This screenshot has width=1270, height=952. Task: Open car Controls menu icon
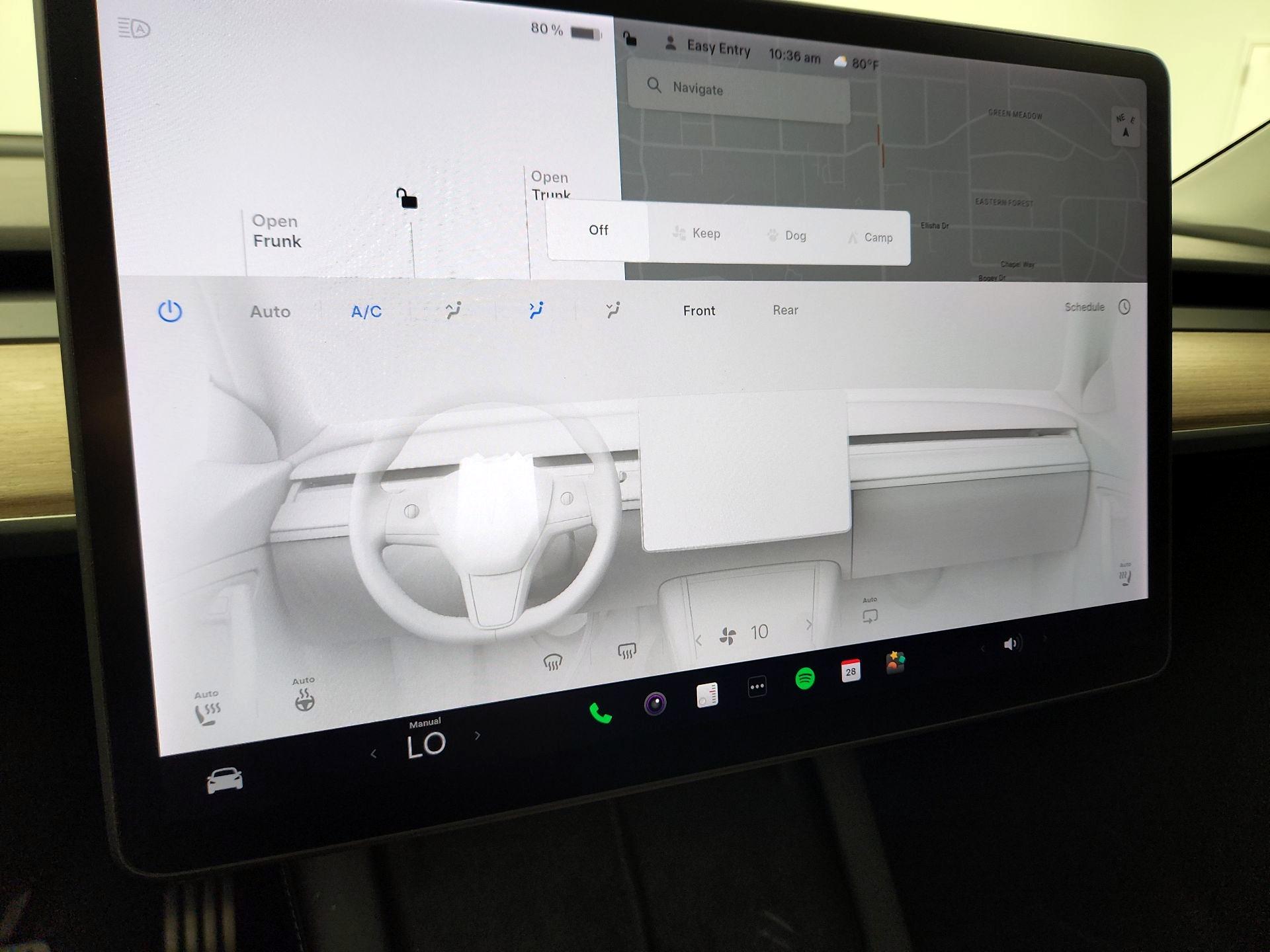coord(225,781)
